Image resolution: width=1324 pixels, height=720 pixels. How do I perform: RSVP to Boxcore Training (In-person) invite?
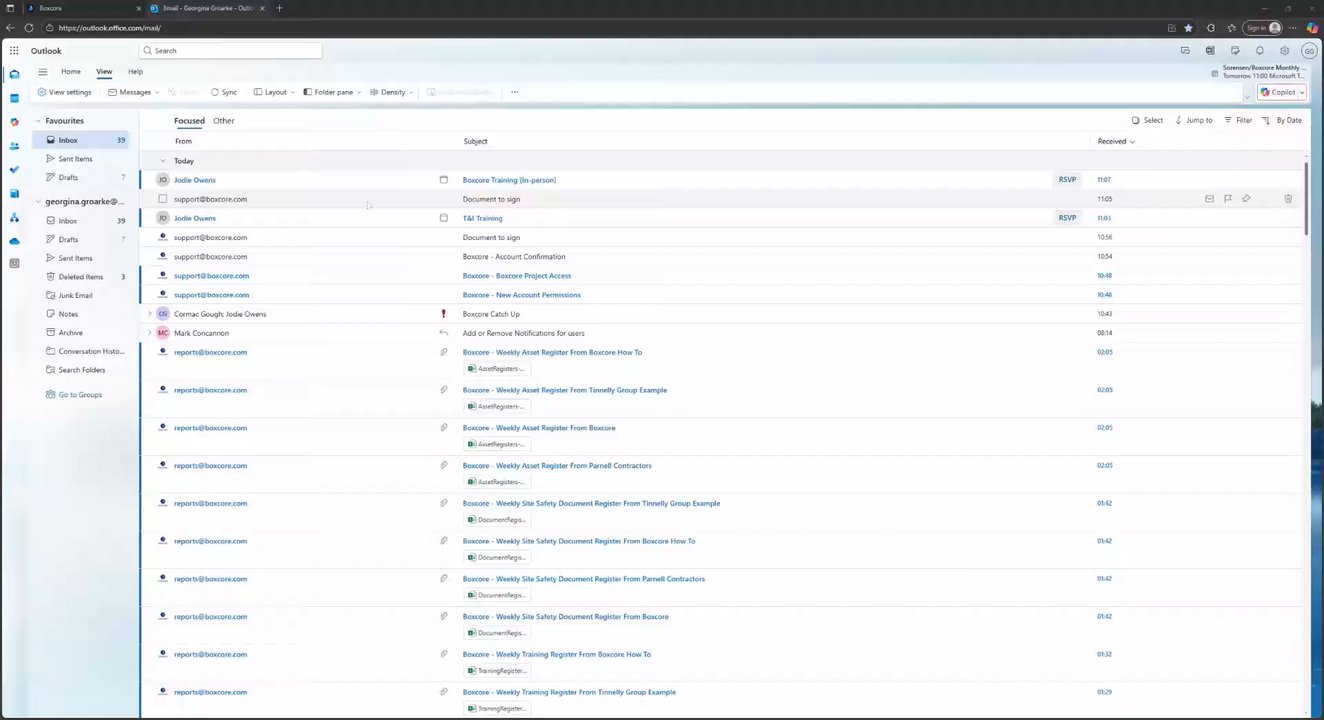pyautogui.click(x=1067, y=180)
